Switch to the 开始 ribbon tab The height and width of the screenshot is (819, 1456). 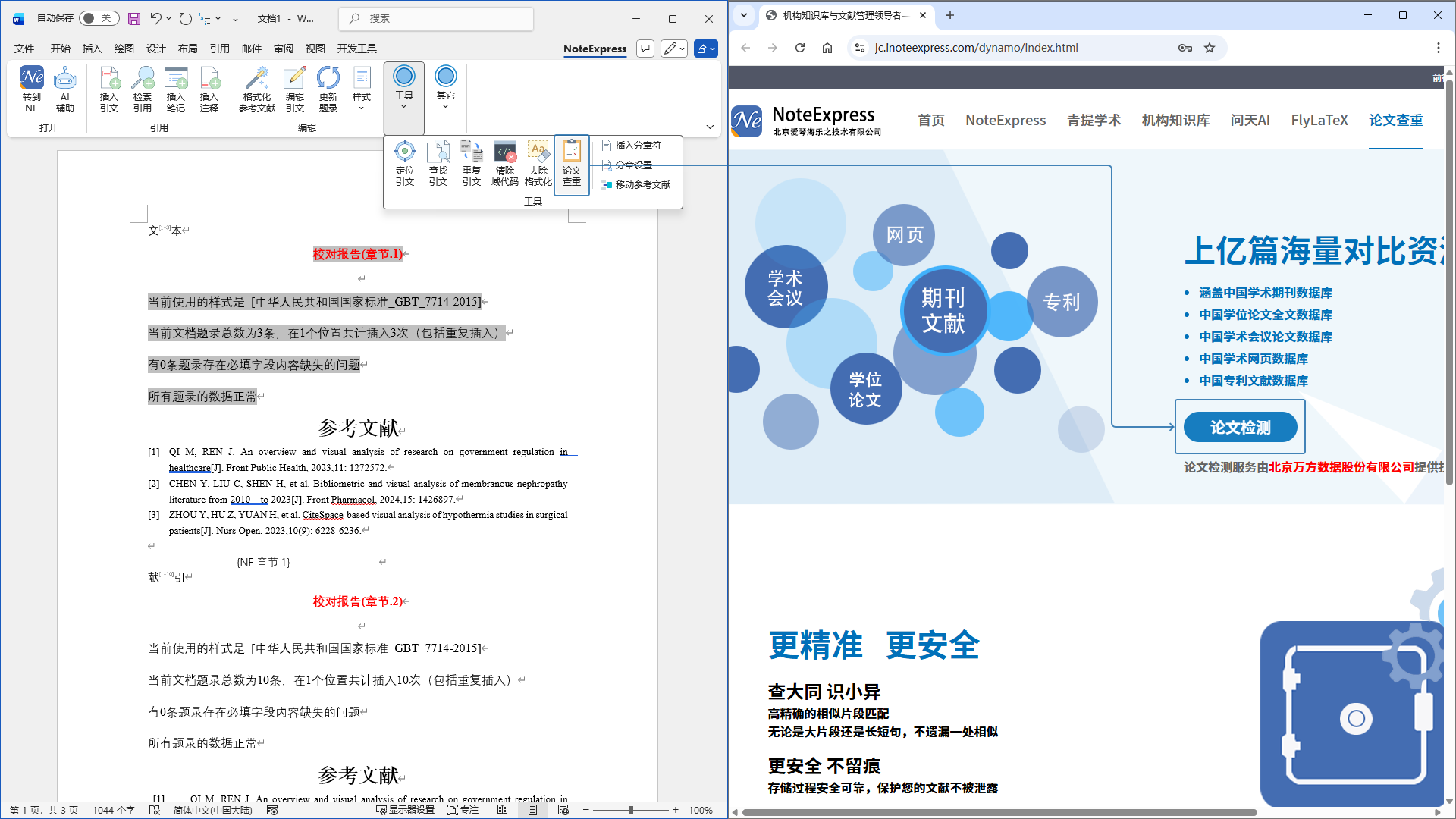(61, 49)
